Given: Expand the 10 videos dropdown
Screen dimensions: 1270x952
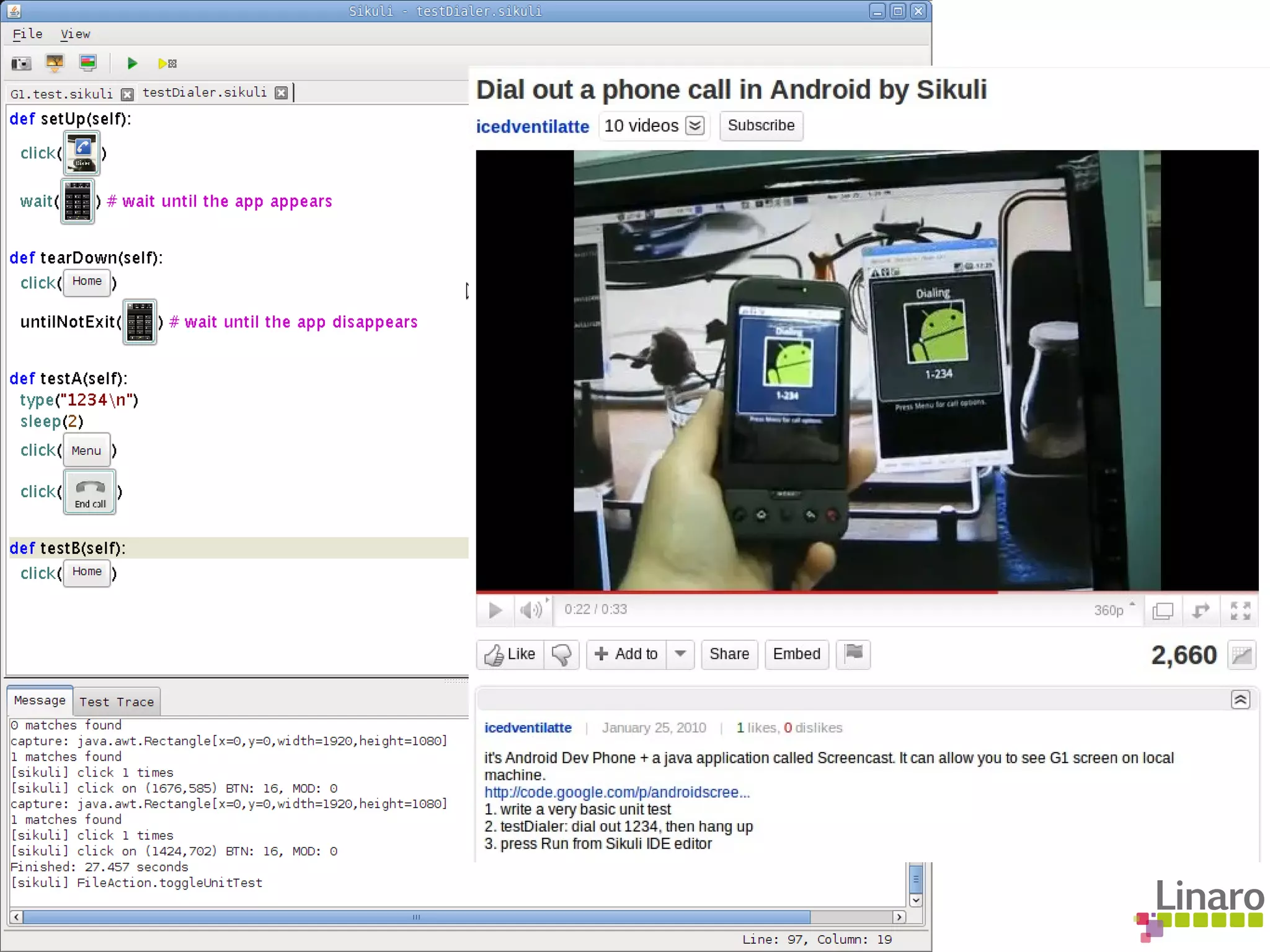Looking at the screenshot, I should click(695, 126).
